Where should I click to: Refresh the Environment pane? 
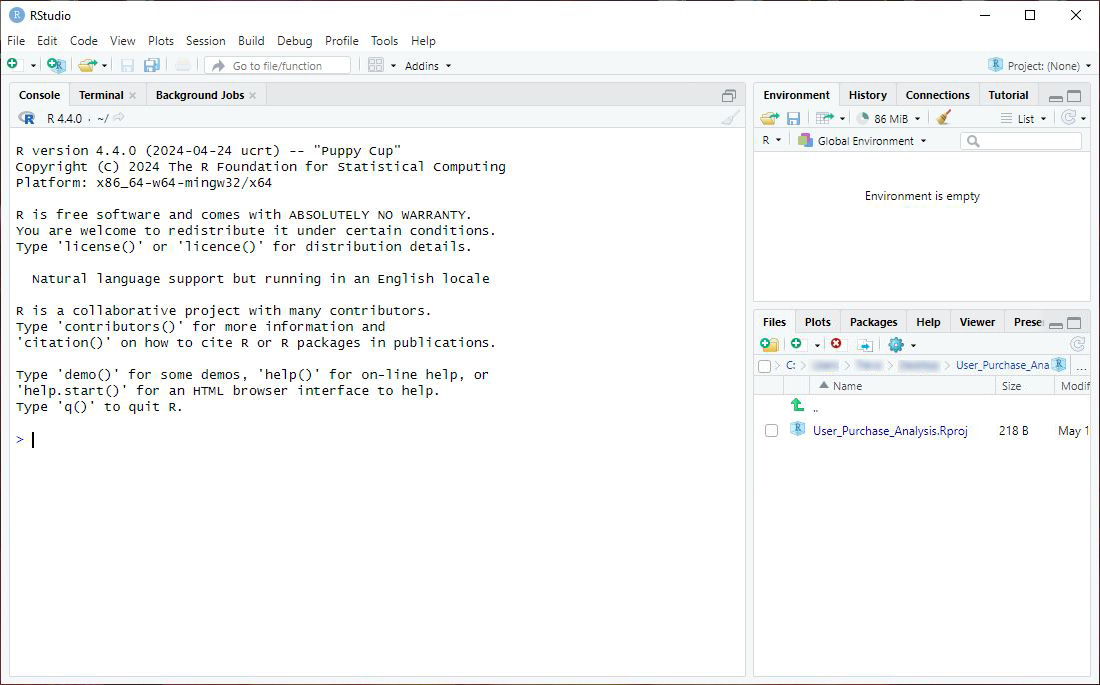[1068, 117]
